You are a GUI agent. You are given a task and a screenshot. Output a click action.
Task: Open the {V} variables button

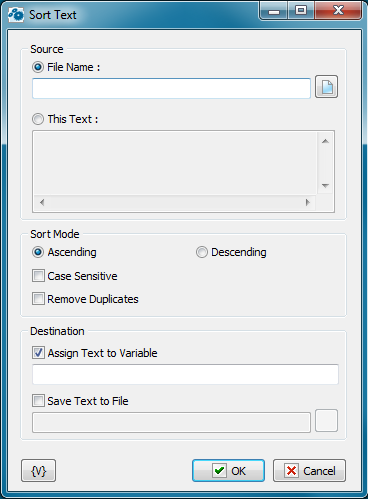[x=38, y=471]
